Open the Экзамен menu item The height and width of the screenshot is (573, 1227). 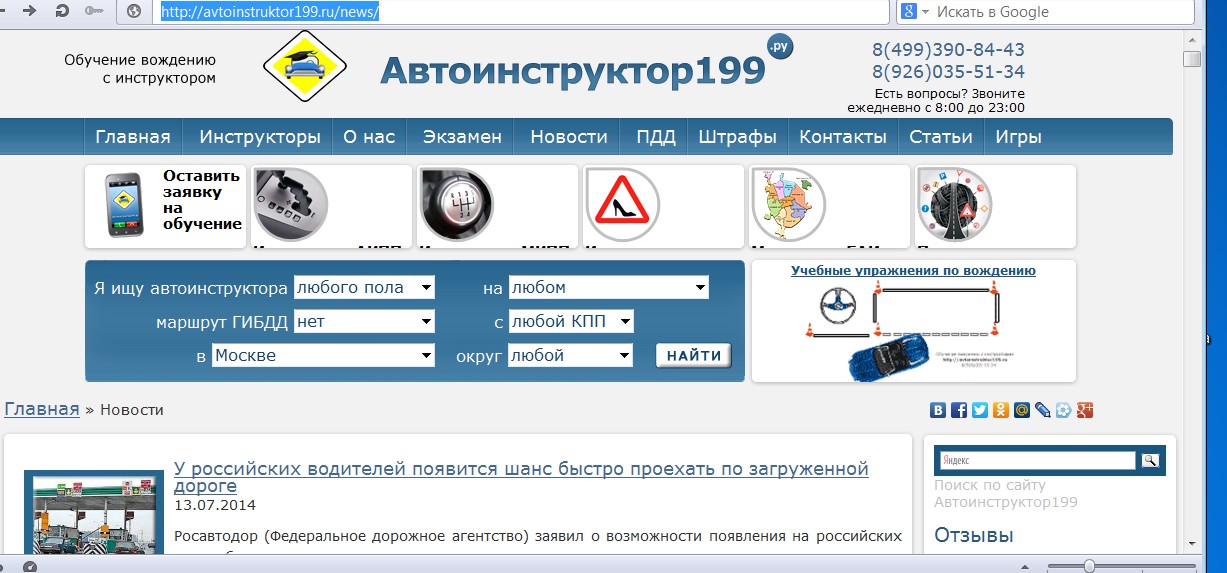coord(462,137)
